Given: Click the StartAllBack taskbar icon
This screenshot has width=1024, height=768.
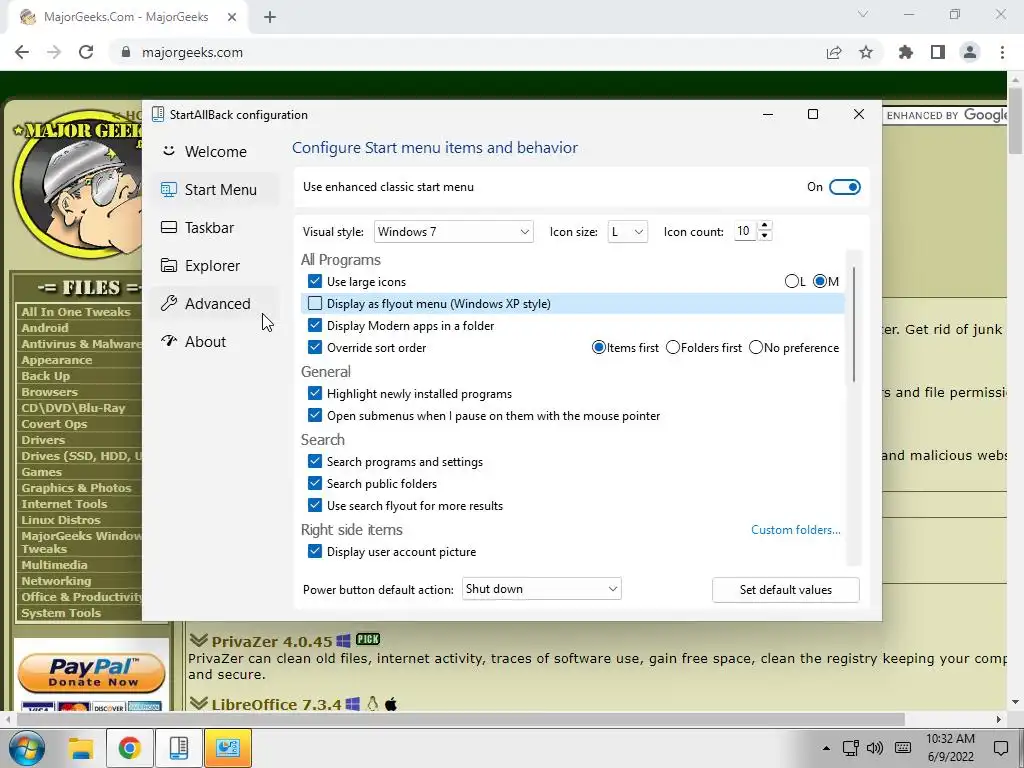Looking at the screenshot, I should pyautogui.click(x=178, y=748).
